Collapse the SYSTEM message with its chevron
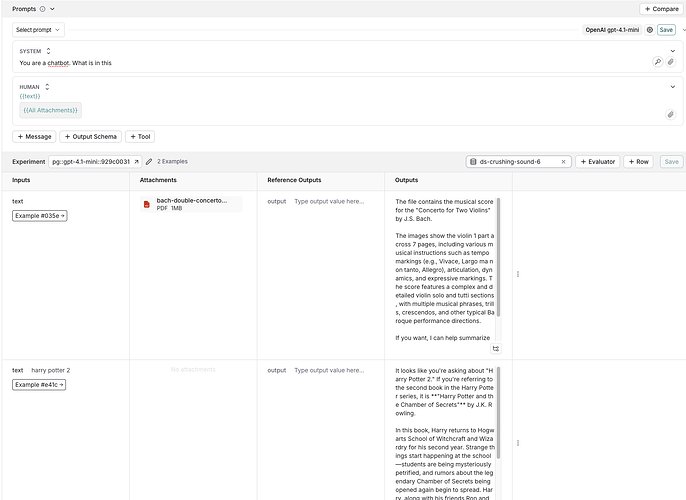The image size is (686, 500). (672, 51)
